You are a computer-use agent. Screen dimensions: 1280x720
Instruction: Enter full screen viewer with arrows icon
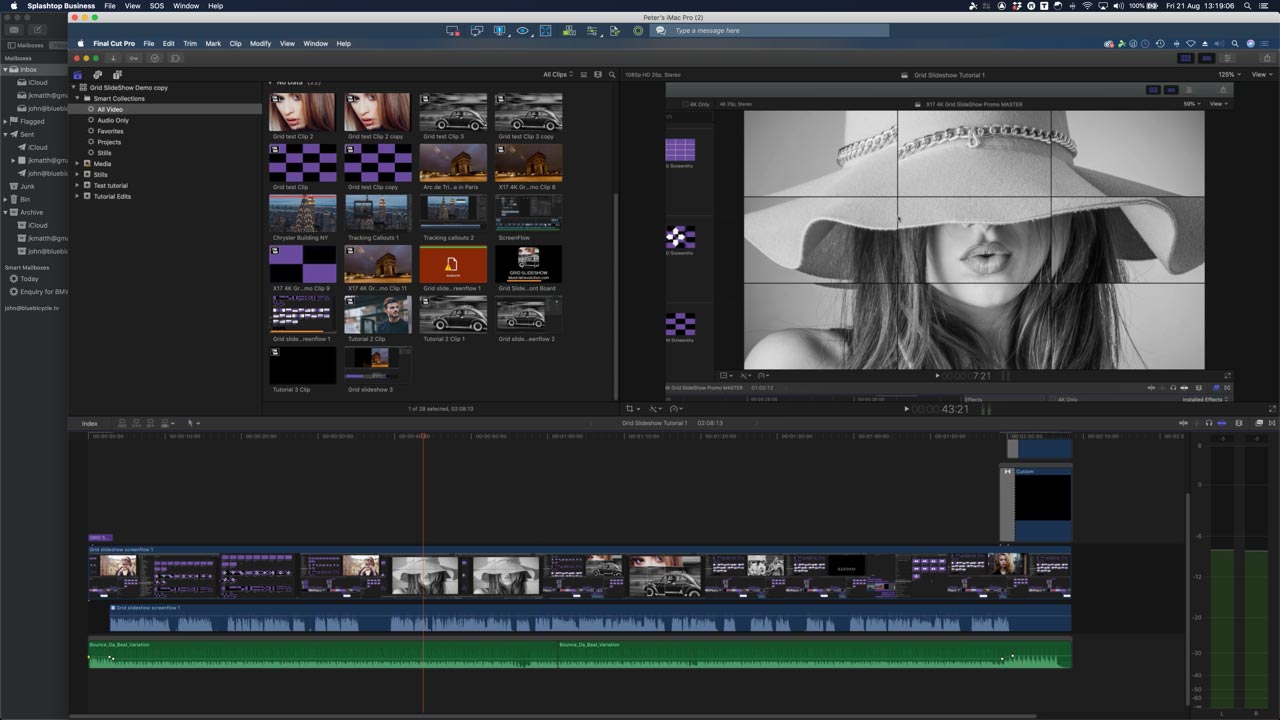coord(1272,408)
